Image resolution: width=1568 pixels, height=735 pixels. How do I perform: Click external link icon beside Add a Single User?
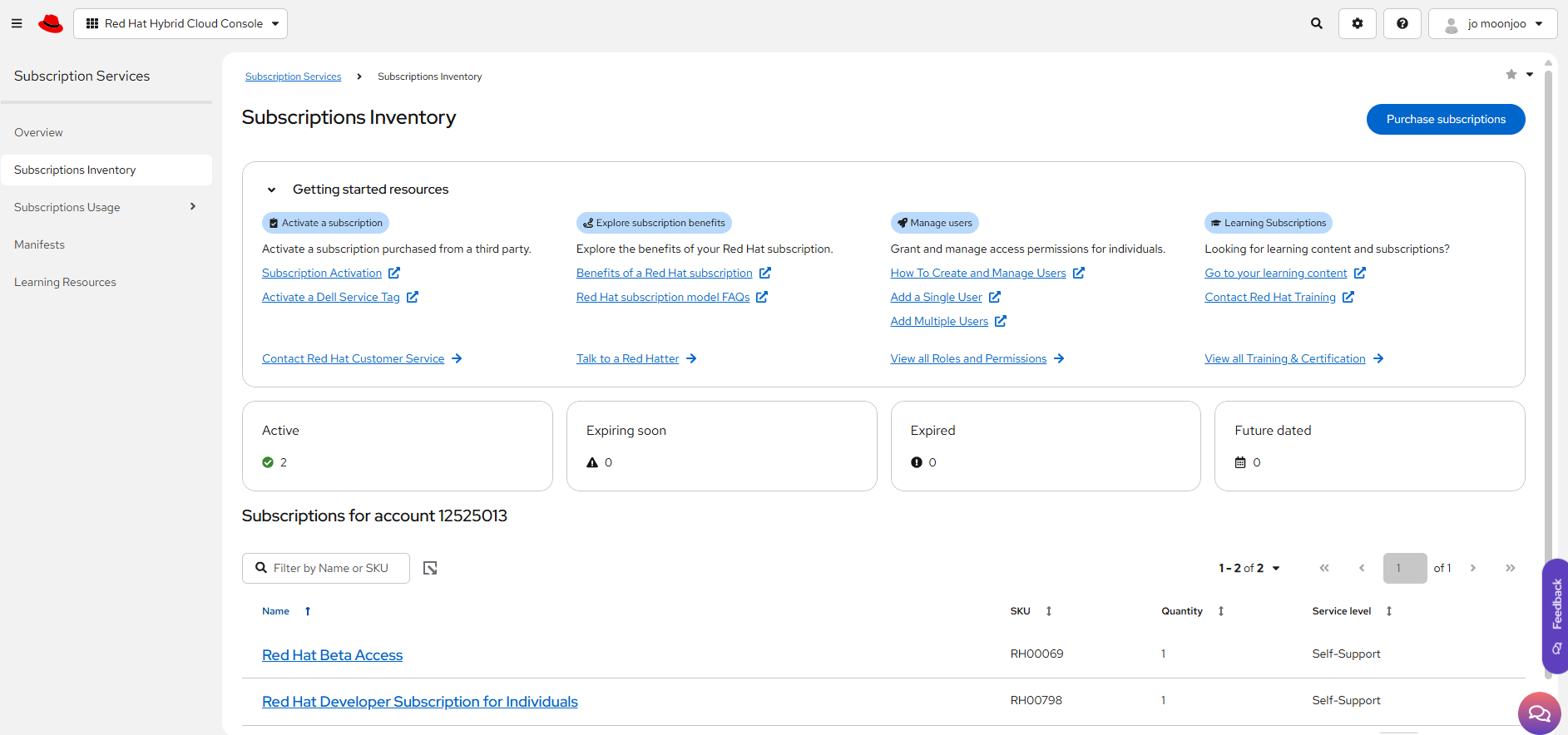(995, 297)
